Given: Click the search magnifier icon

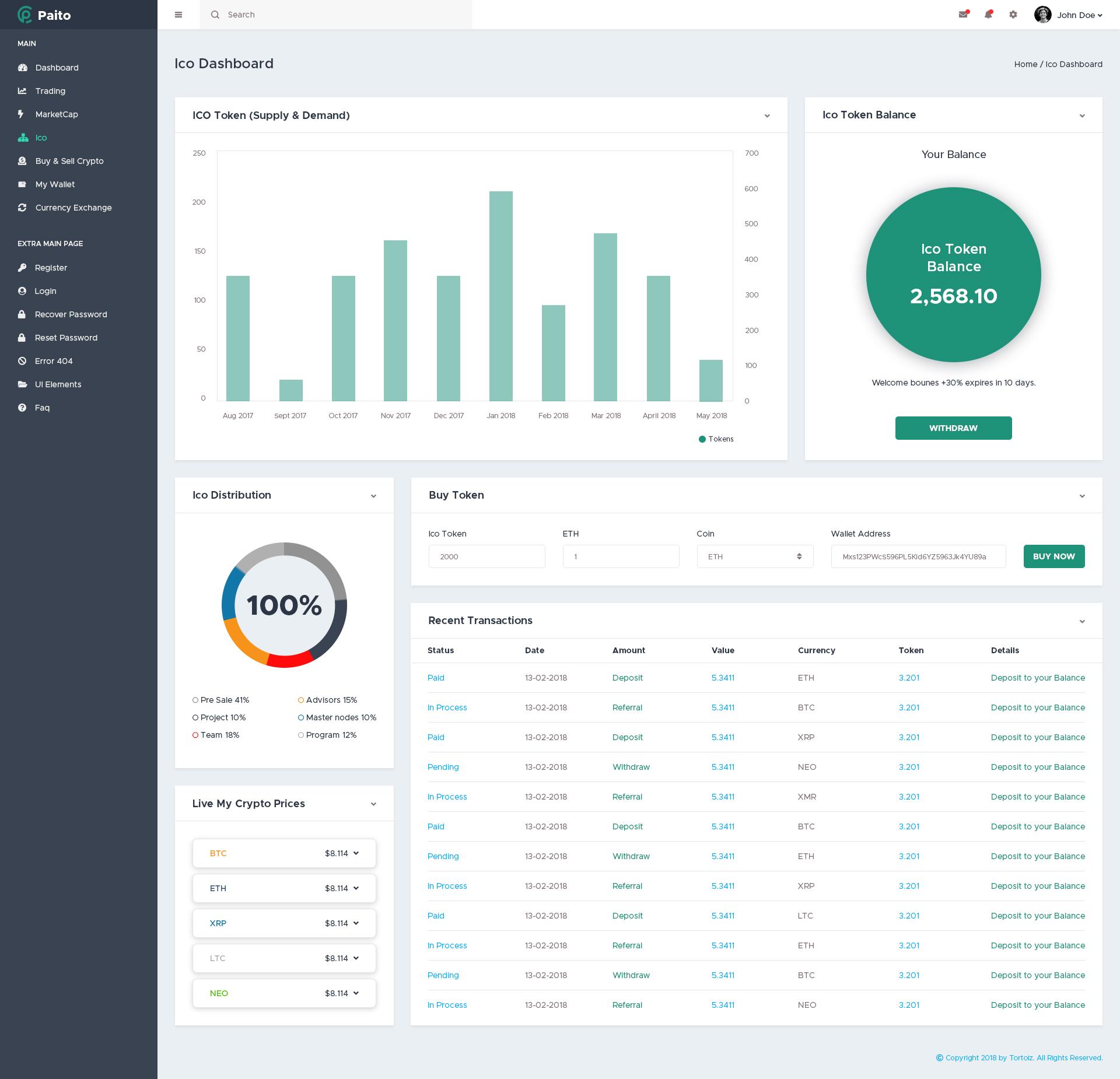Looking at the screenshot, I should (215, 15).
